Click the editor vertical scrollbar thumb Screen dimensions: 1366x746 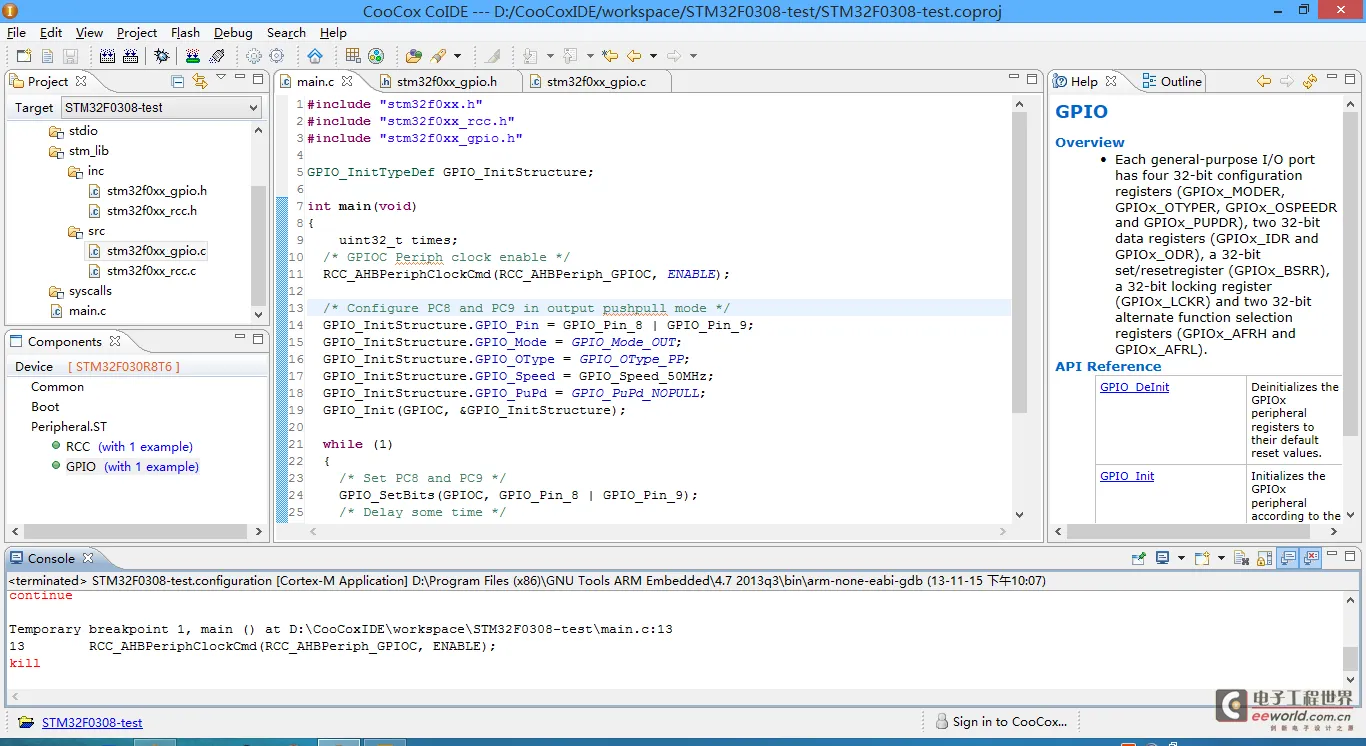click(x=1019, y=262)
